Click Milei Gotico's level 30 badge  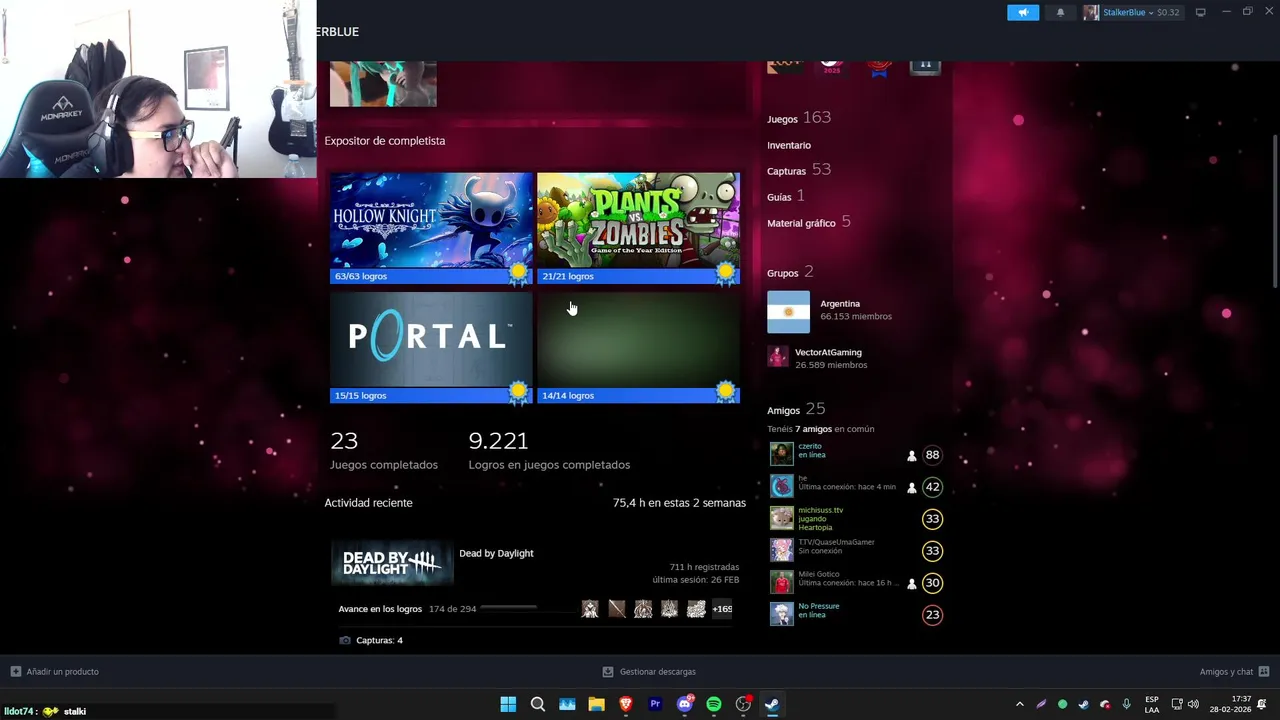(932, 583)
